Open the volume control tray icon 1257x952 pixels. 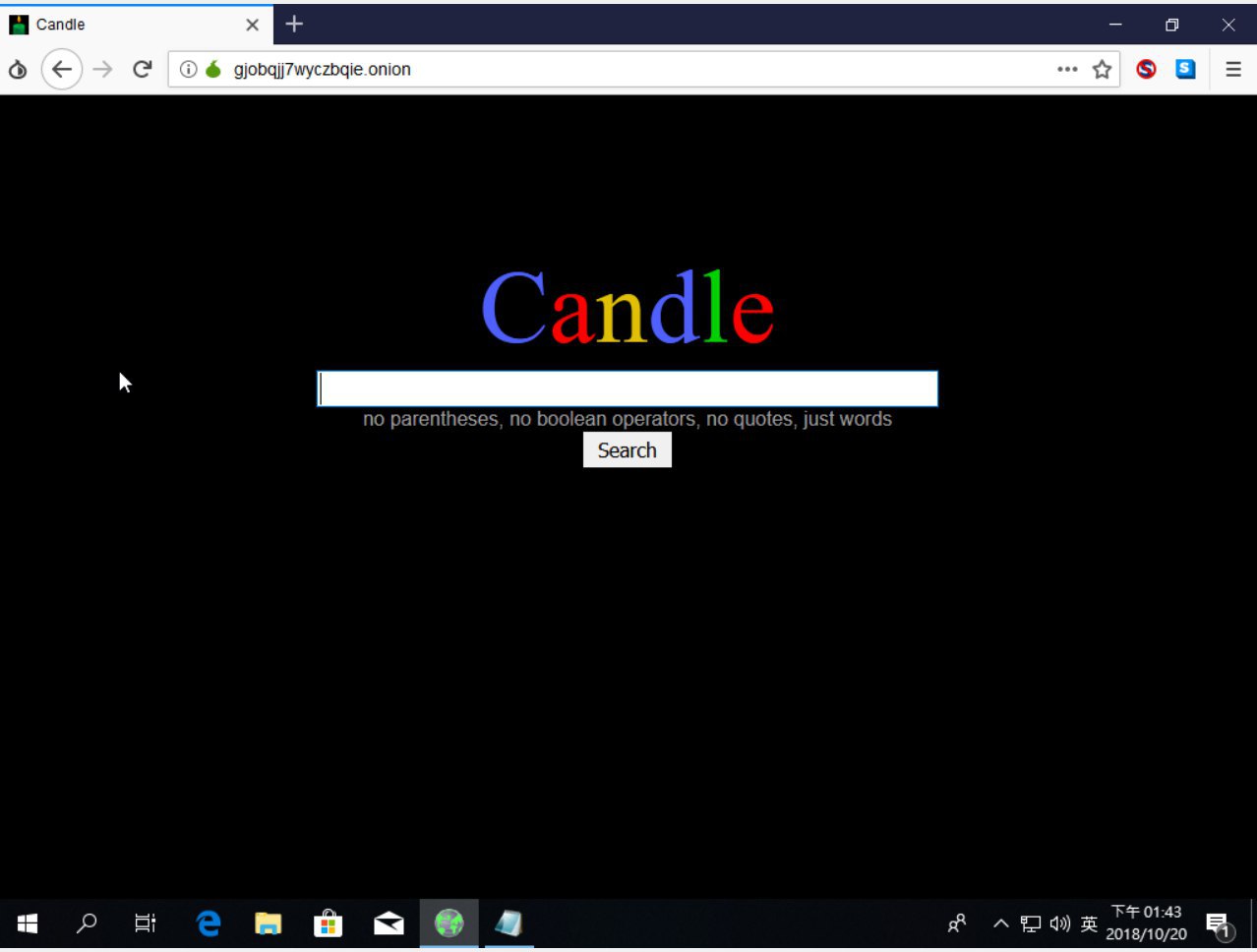(x=1060, y=923)
